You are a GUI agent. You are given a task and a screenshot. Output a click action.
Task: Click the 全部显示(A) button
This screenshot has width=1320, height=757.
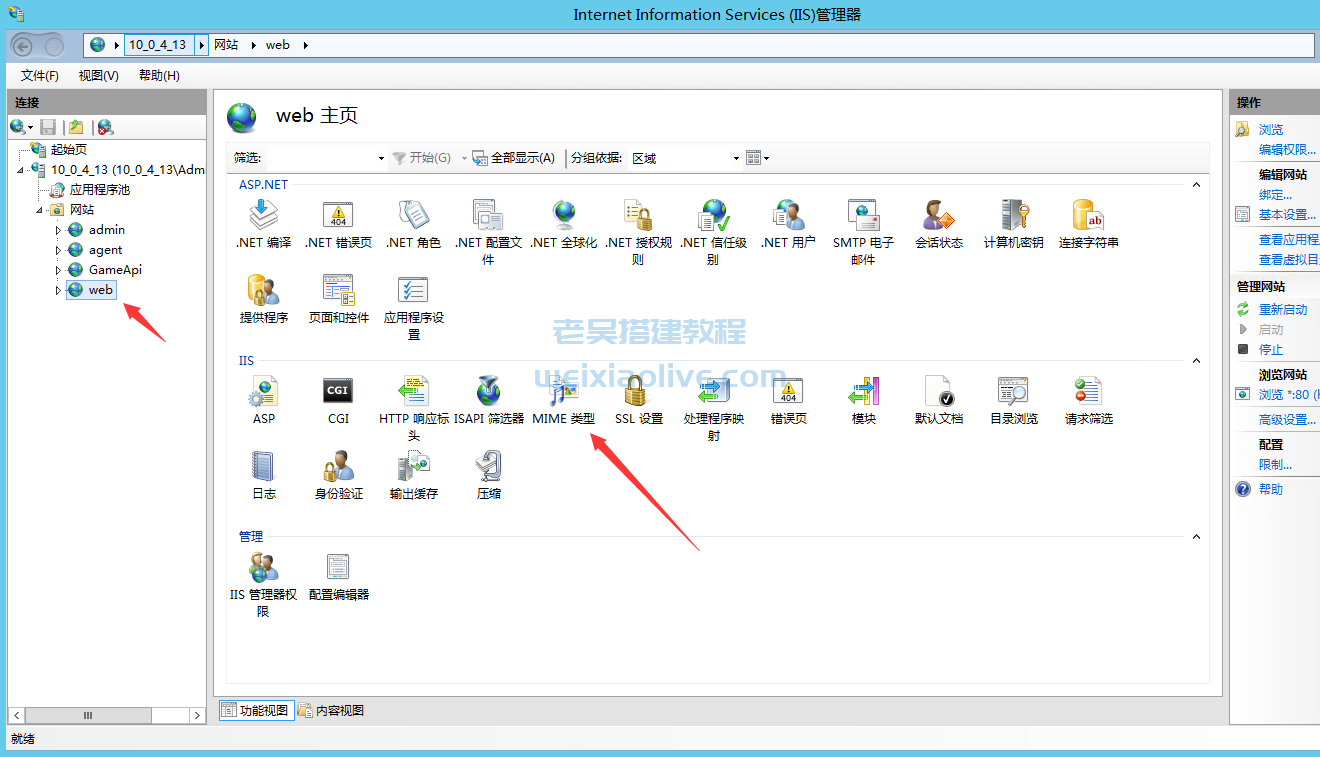click(514, 158)
